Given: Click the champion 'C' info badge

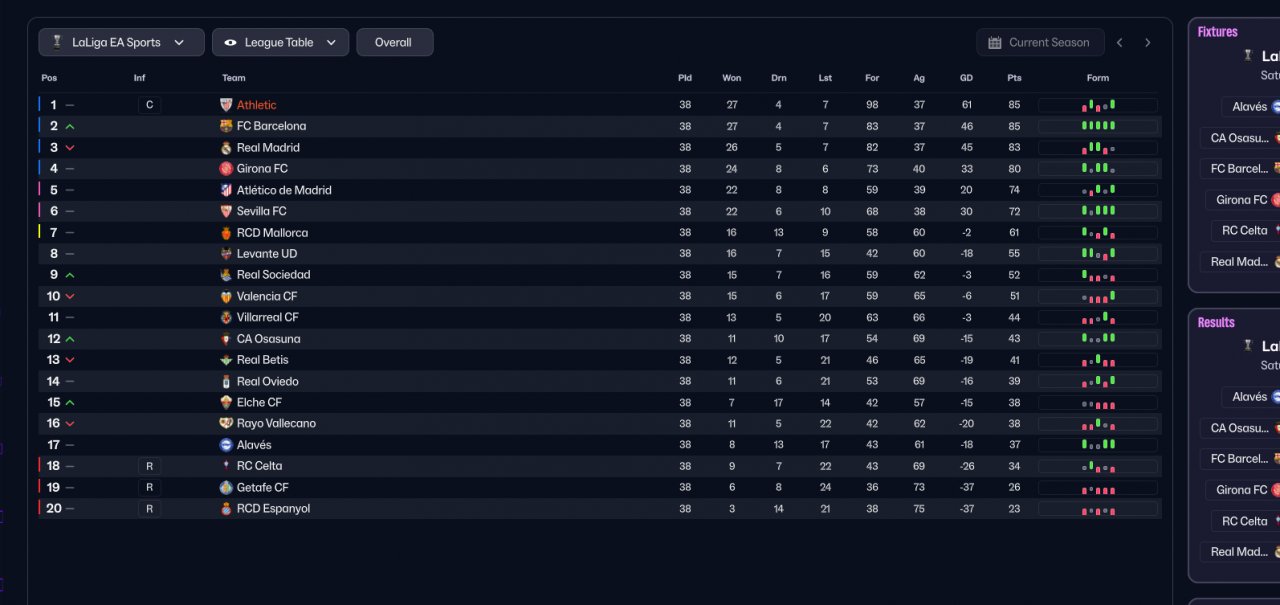Looking at the screenshot, I should pos(149,105).
